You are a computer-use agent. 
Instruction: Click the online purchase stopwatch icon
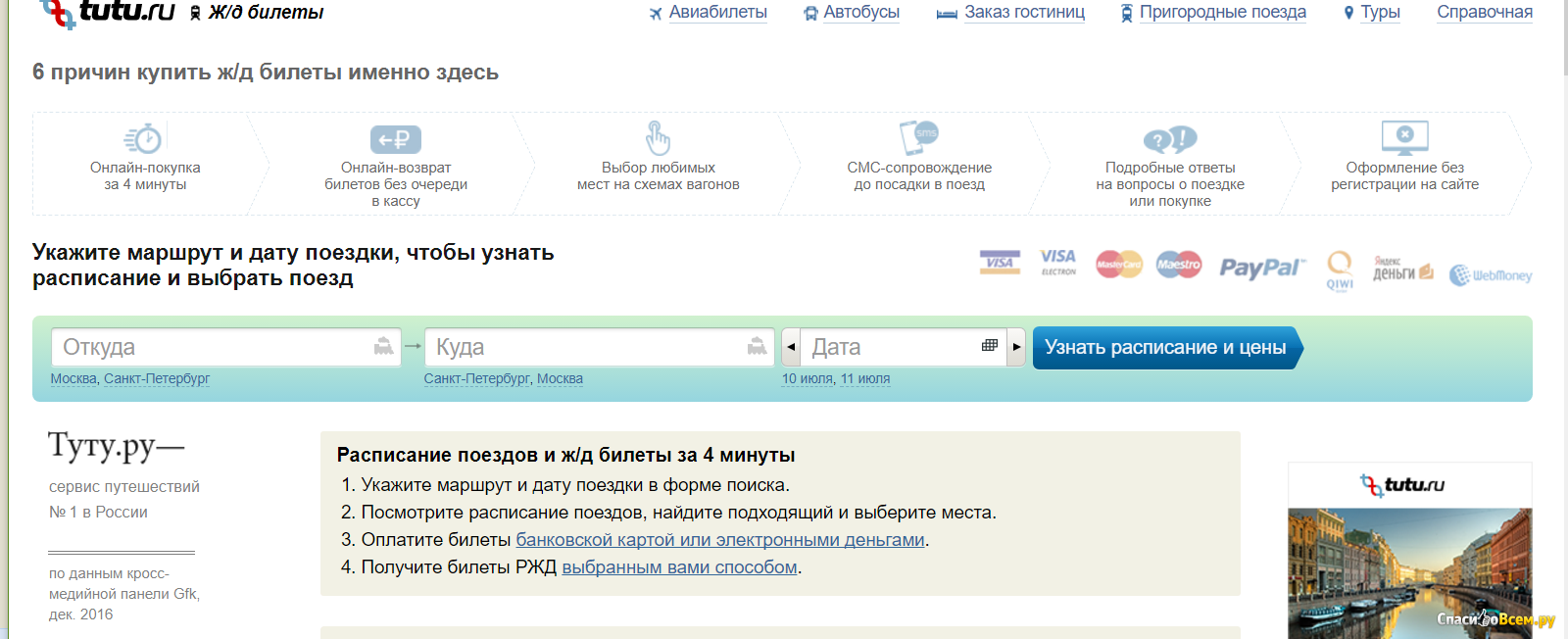(x=144, y=139)
